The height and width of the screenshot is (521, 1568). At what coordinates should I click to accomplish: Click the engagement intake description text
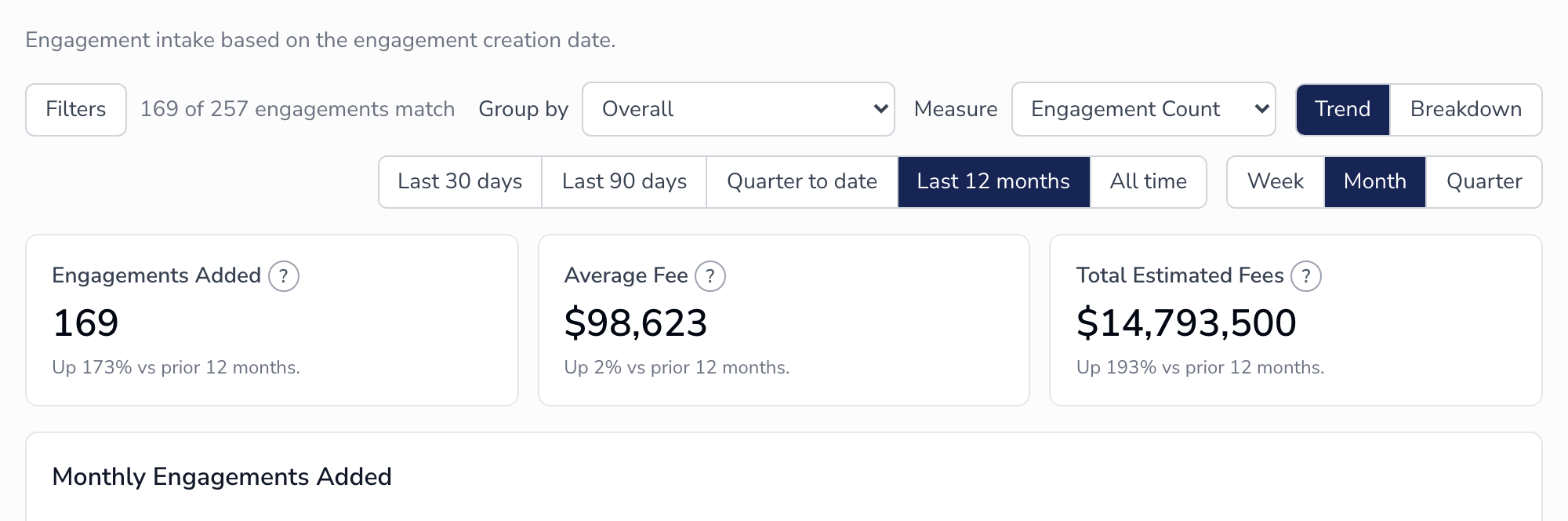click(321, 41)
